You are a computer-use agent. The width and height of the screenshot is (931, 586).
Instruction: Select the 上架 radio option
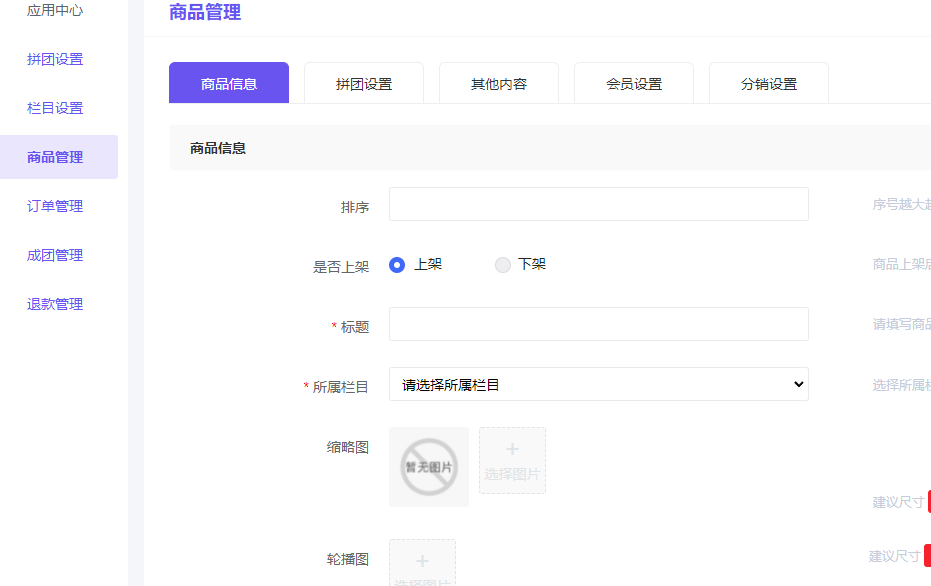(397, 264)
